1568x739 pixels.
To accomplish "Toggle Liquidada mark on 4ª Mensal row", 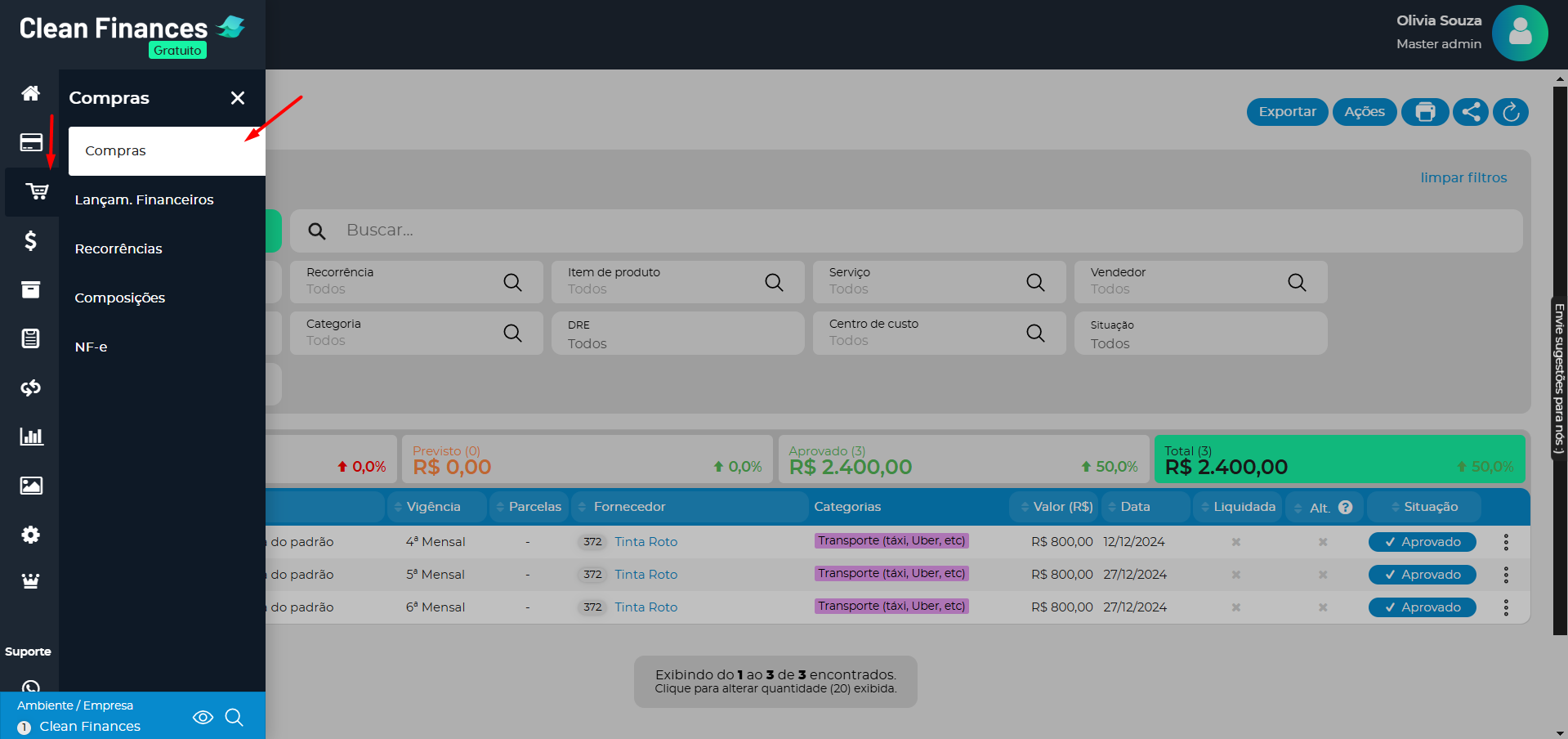I will (x=1236, y=542).
